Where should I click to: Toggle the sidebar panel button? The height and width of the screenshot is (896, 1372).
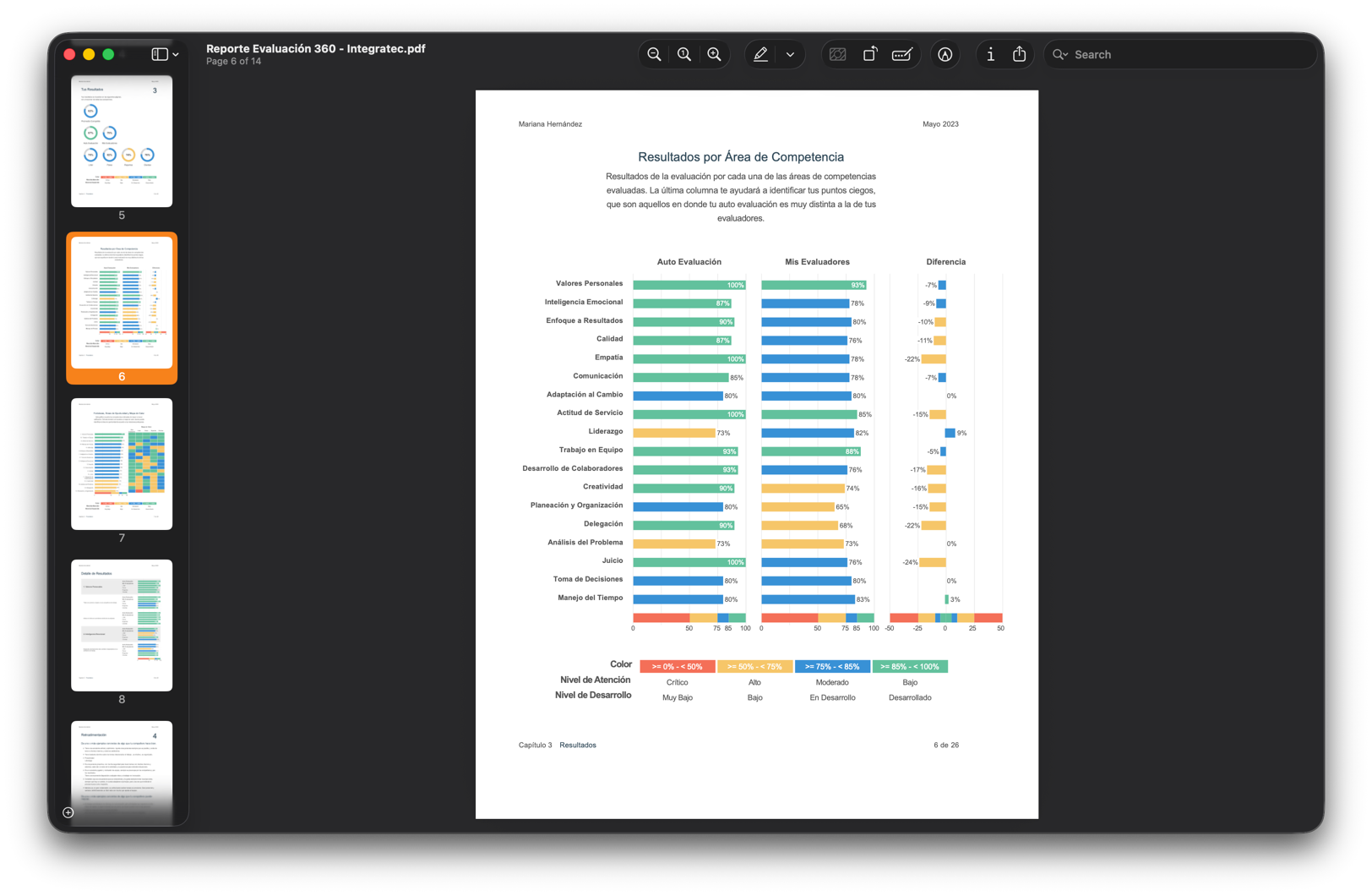(159, 54)
